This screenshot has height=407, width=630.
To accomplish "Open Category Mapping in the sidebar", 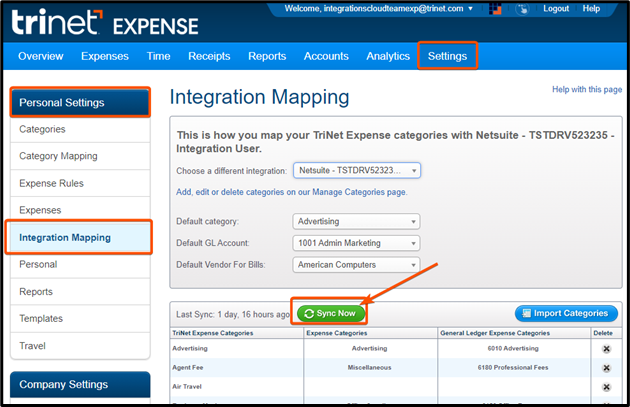I will point(80,156).
